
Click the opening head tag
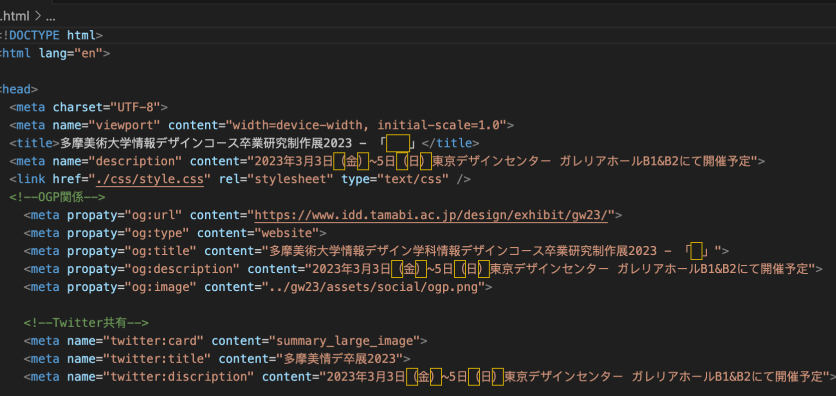click(19, 89)
